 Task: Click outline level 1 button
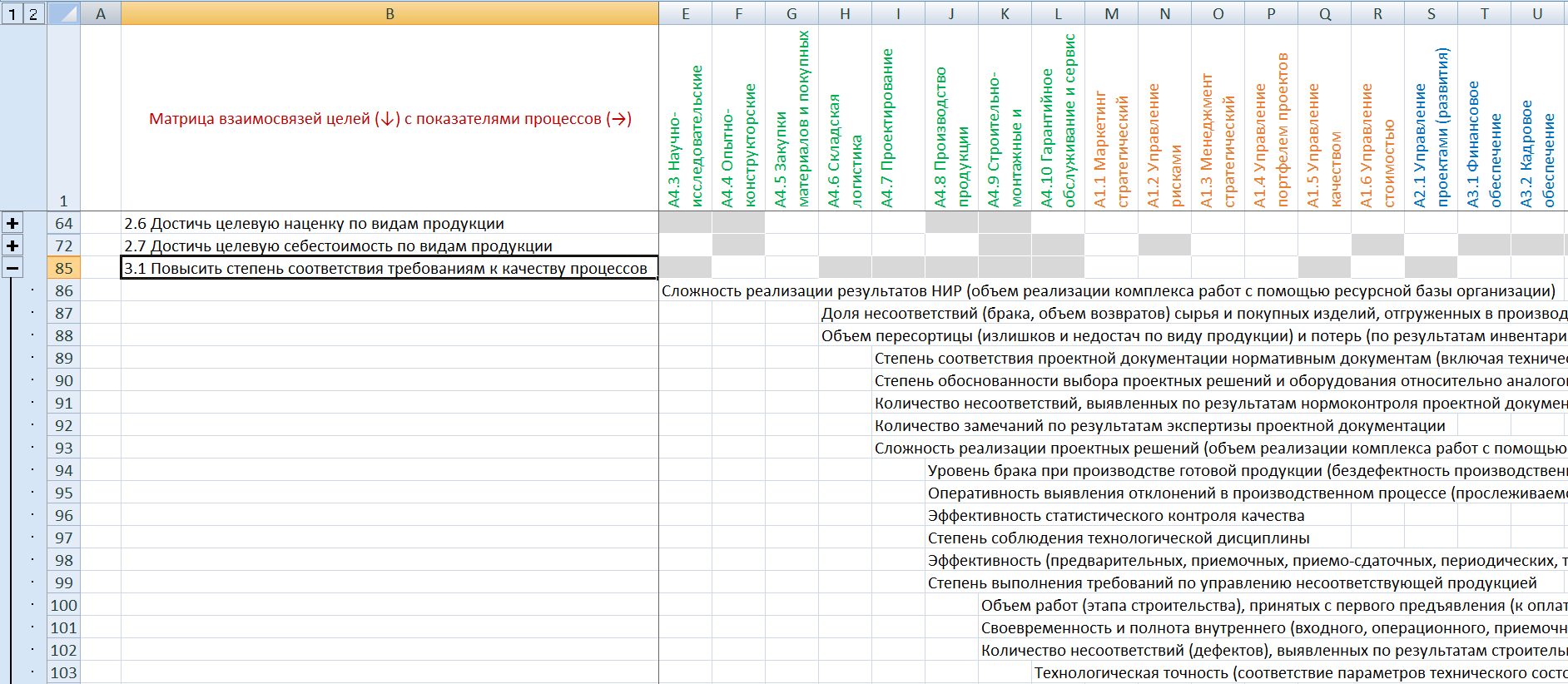click(12, 13)
